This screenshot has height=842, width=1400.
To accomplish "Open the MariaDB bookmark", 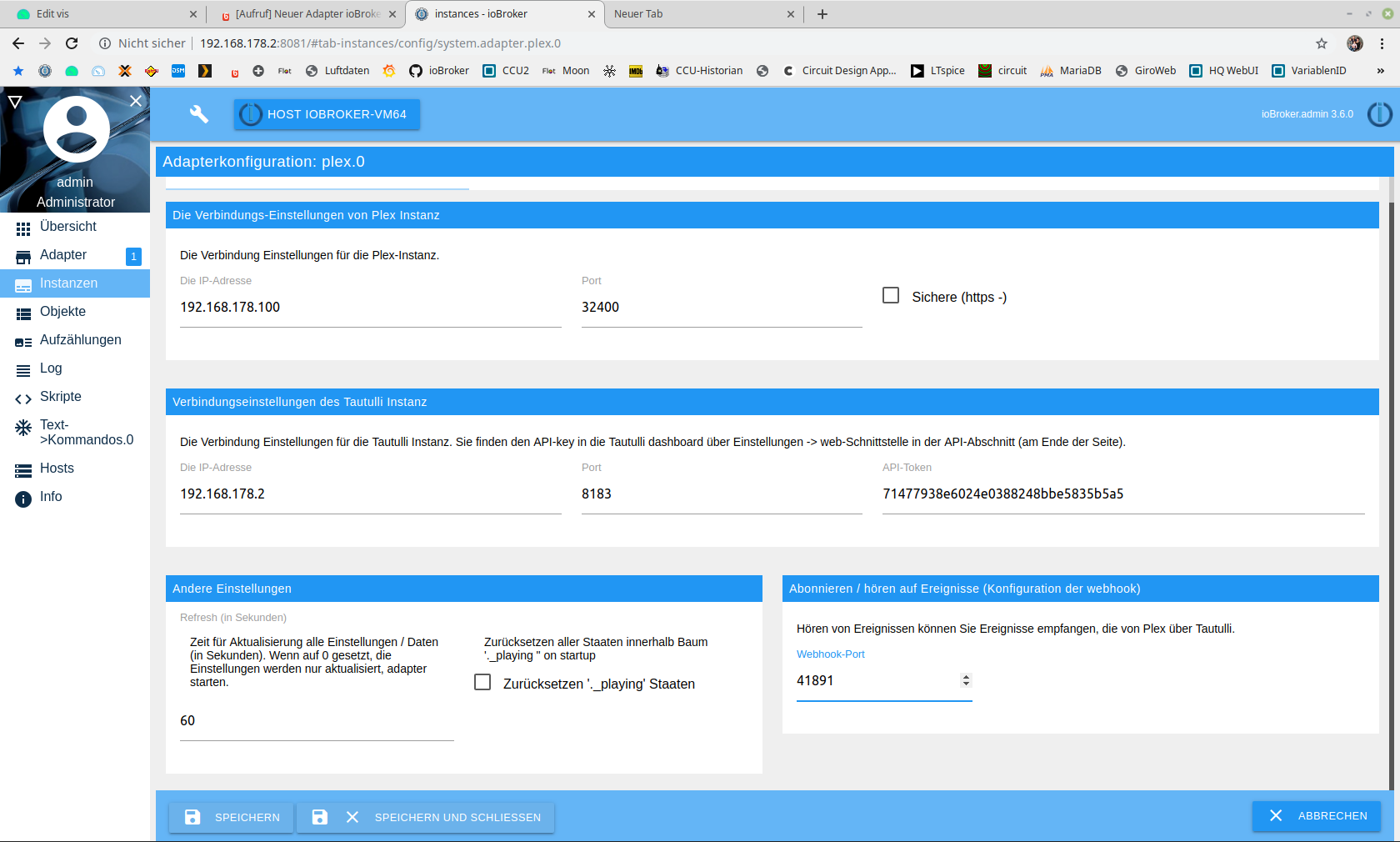I will click(x=1071, y=71).
